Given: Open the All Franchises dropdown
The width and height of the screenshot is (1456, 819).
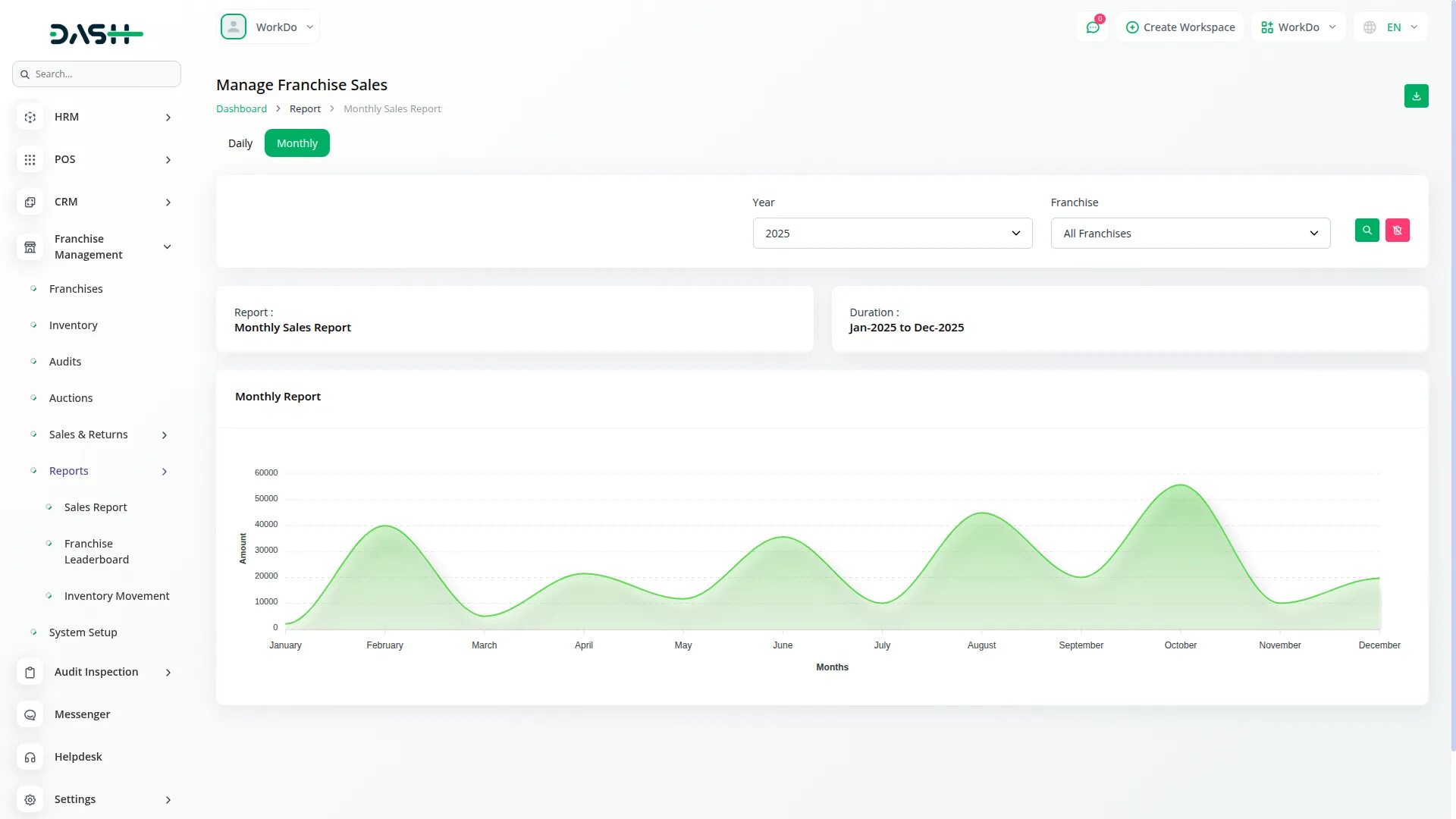Looking at the screenshot, I should pos(1190,234).
